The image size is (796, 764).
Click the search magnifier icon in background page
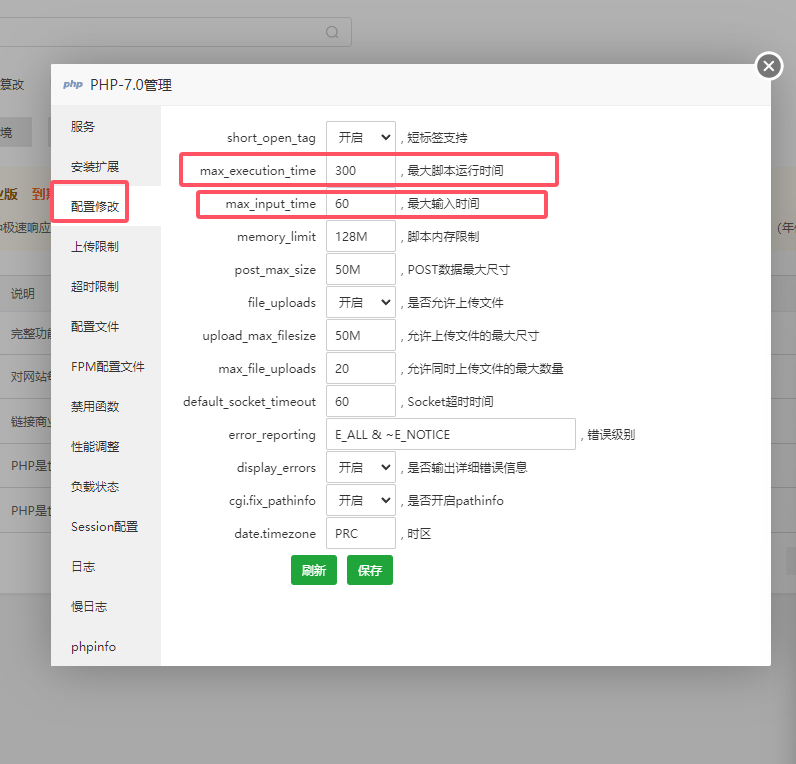(332, 32)
